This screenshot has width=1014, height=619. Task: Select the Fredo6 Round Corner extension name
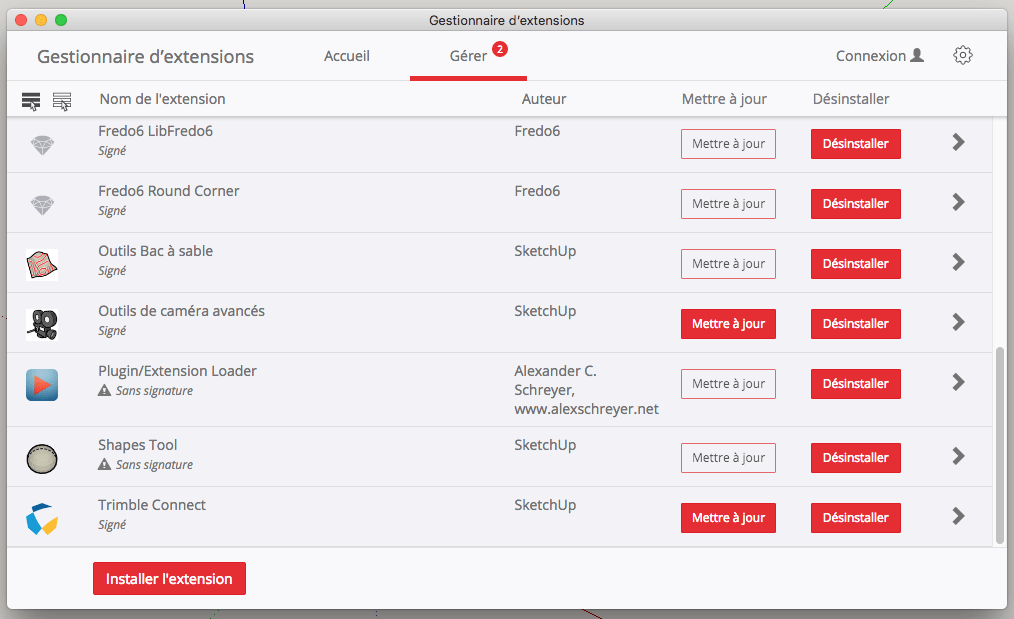tap(169, 191)
